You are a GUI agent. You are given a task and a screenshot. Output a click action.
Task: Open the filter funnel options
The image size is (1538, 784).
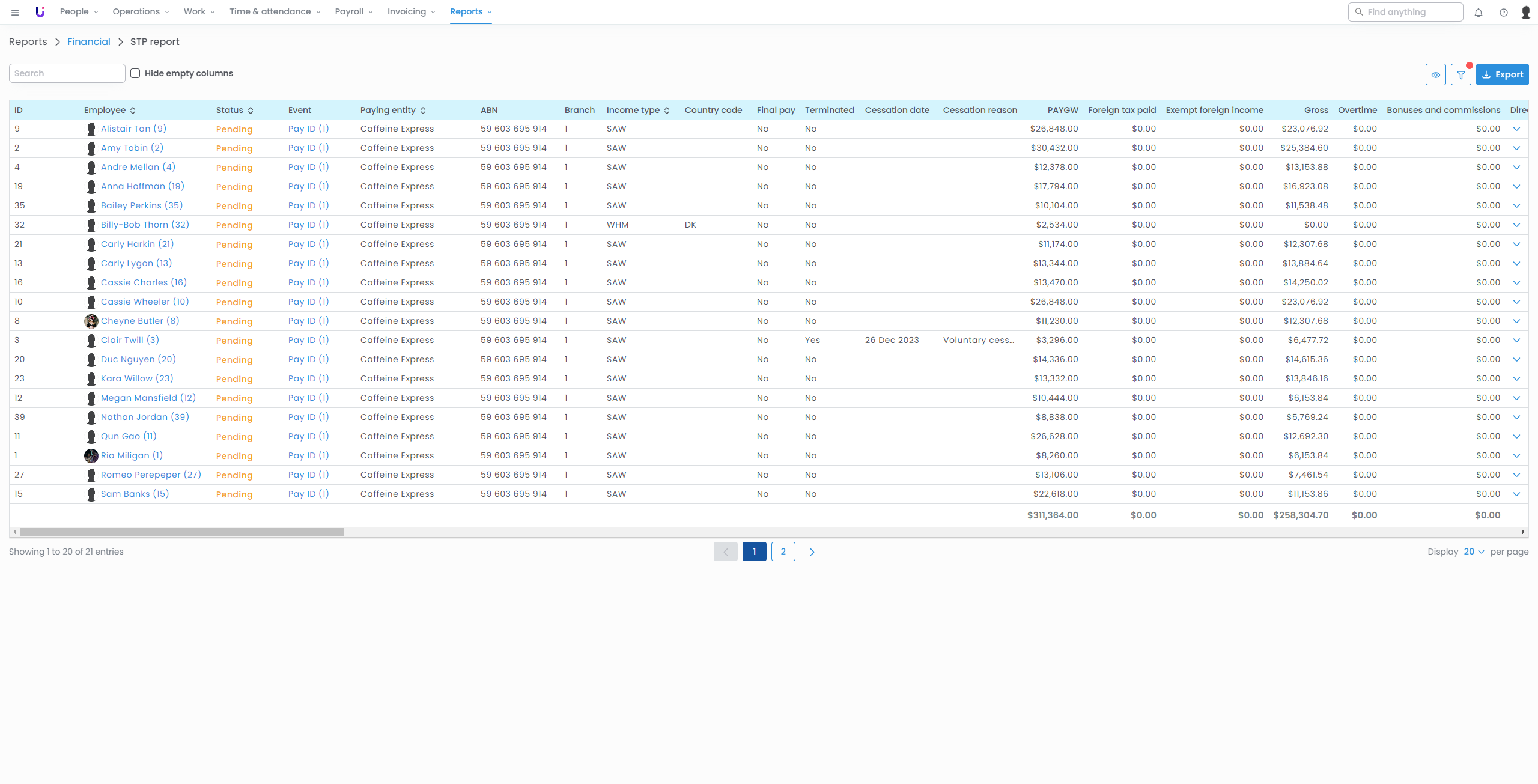(1460, 74)
